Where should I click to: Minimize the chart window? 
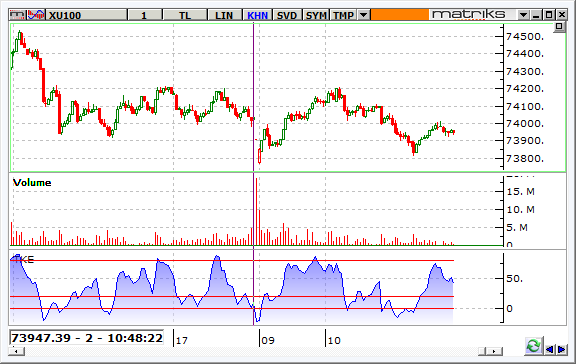536,15
